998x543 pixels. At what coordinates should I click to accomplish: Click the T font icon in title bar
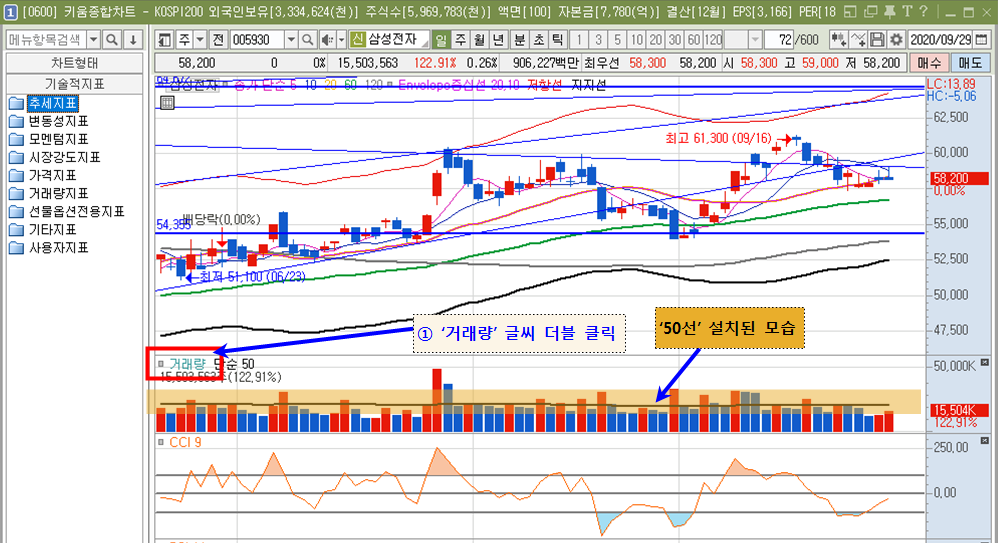907,11
